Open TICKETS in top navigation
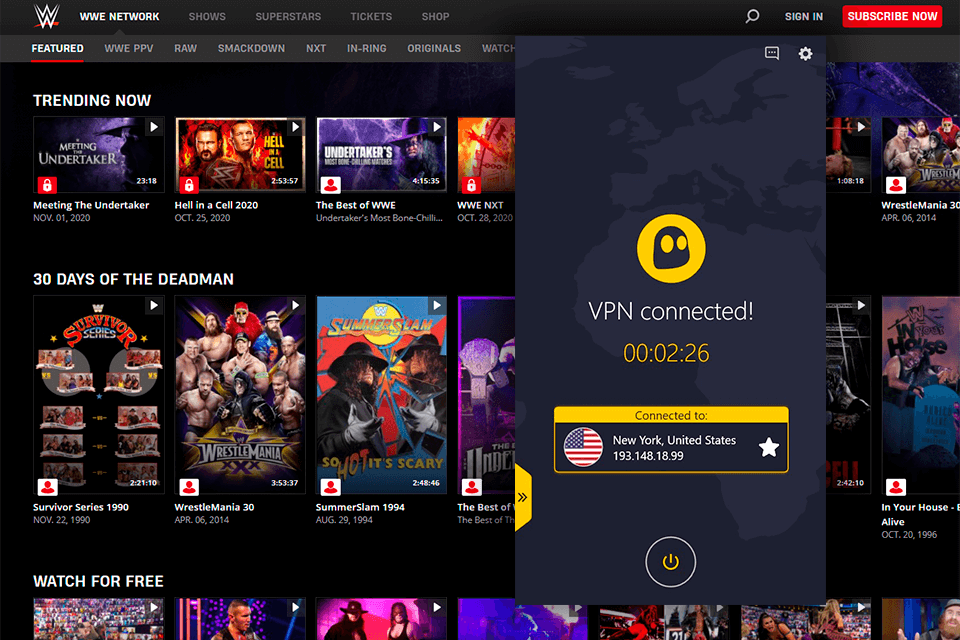The width and height of the screenshot is (960, 640). click(x=371, y=17)
